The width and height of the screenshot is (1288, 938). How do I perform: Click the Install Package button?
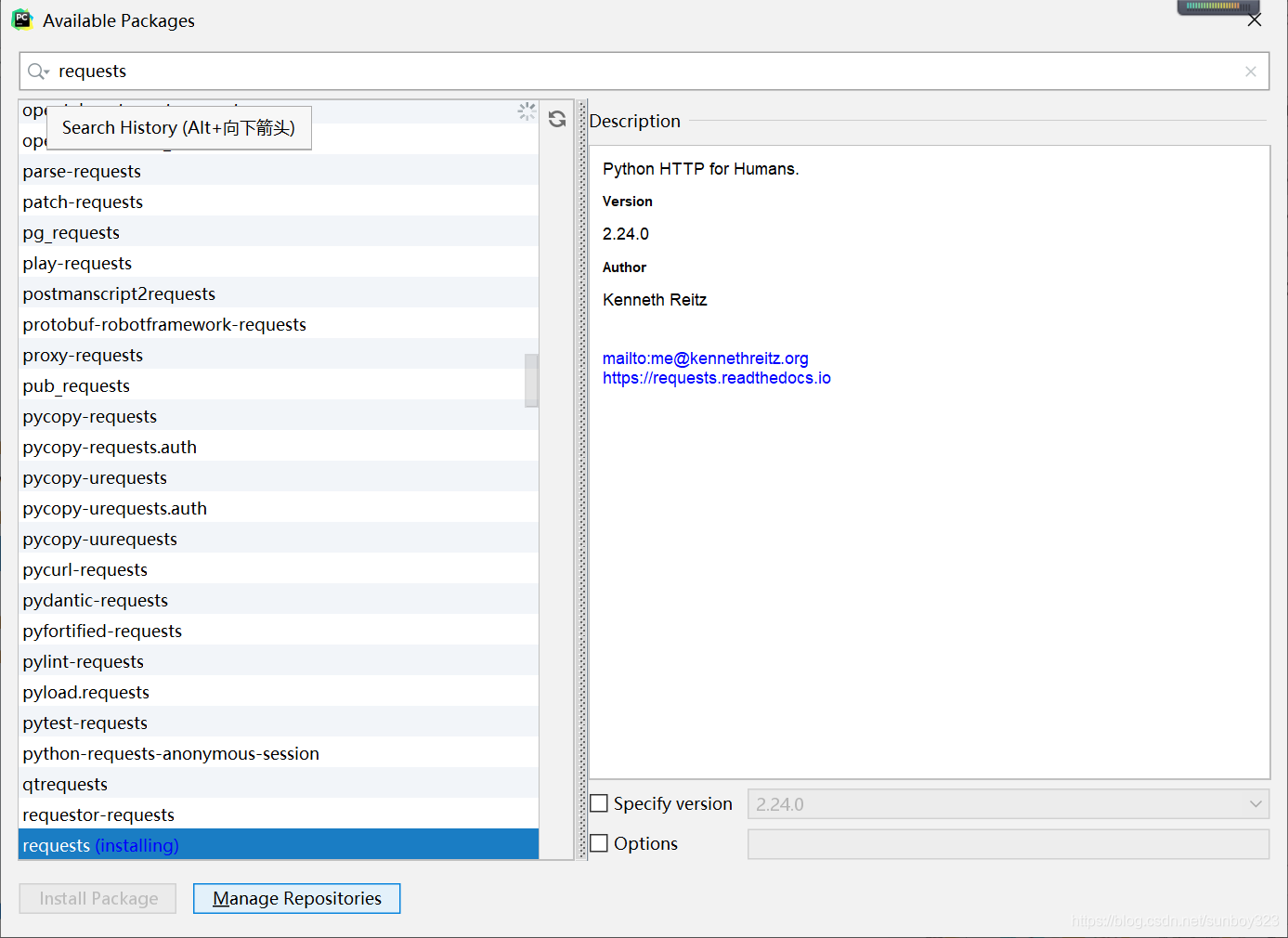coord(98,898)
